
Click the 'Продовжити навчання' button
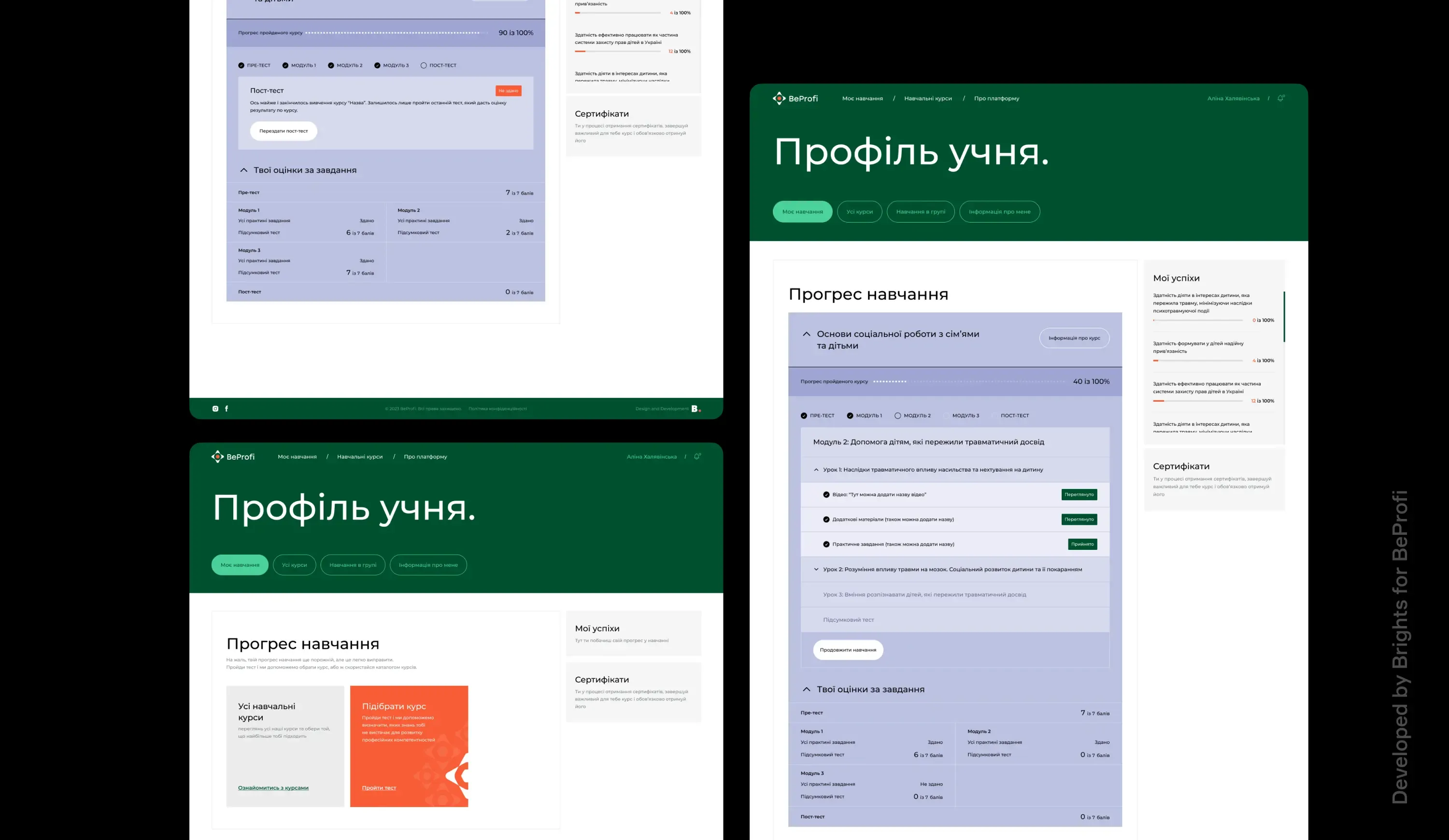pos(848,650)
